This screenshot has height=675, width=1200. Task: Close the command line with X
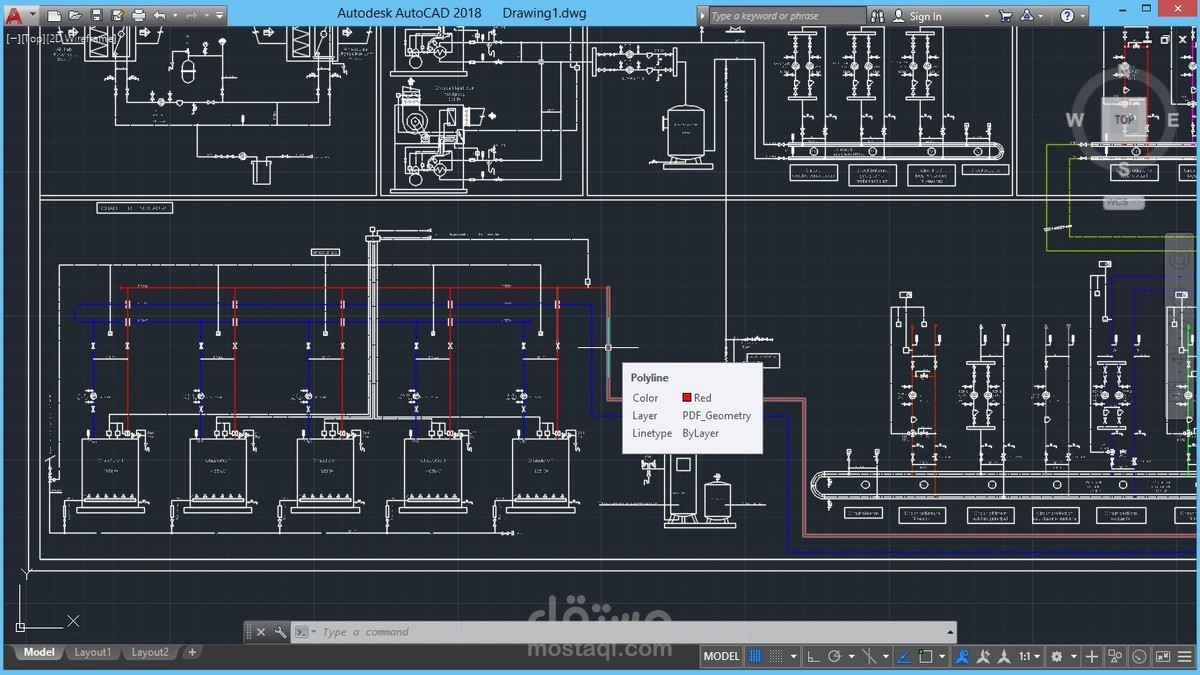pos(261,632)
